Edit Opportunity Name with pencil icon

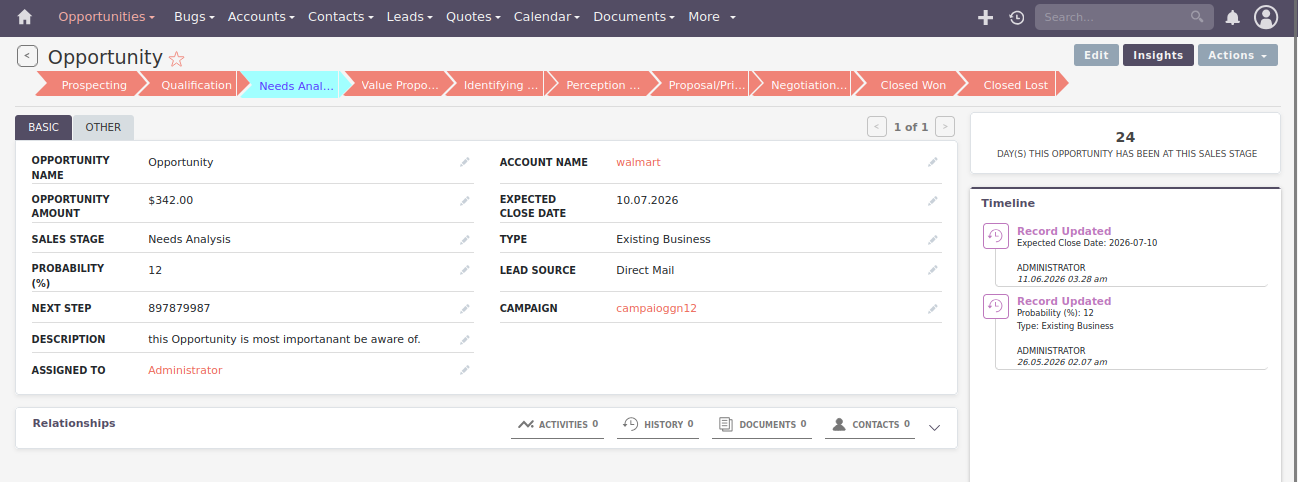point(464,162)
